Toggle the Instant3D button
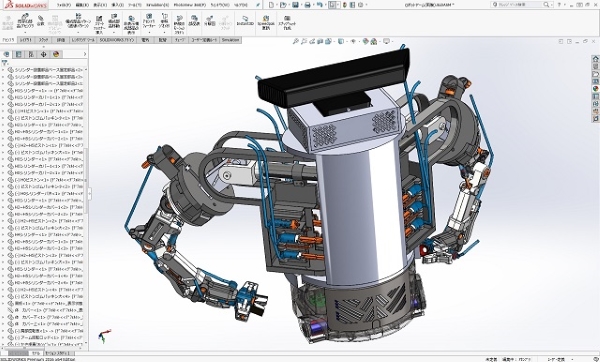This screenshot has height=362, width=600. (x=245, y=21)
